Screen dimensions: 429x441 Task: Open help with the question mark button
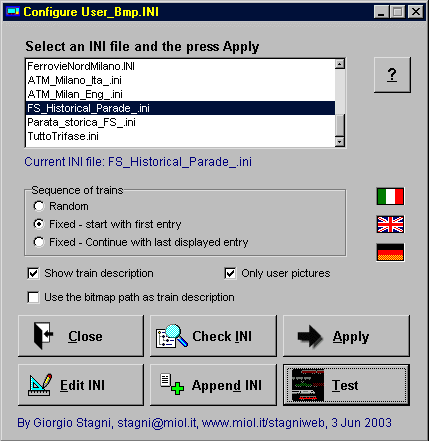tap(392, 75)
